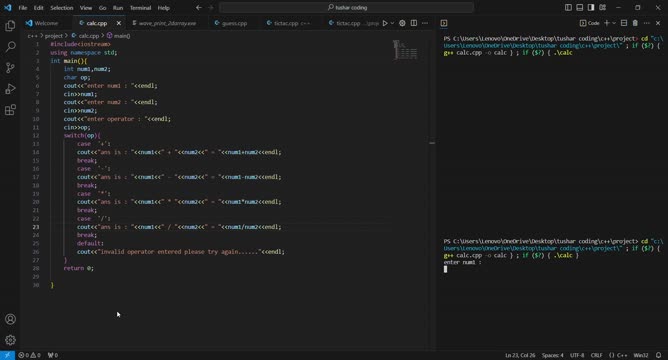Open new terminal launch profile dropdown

(614, 23)
